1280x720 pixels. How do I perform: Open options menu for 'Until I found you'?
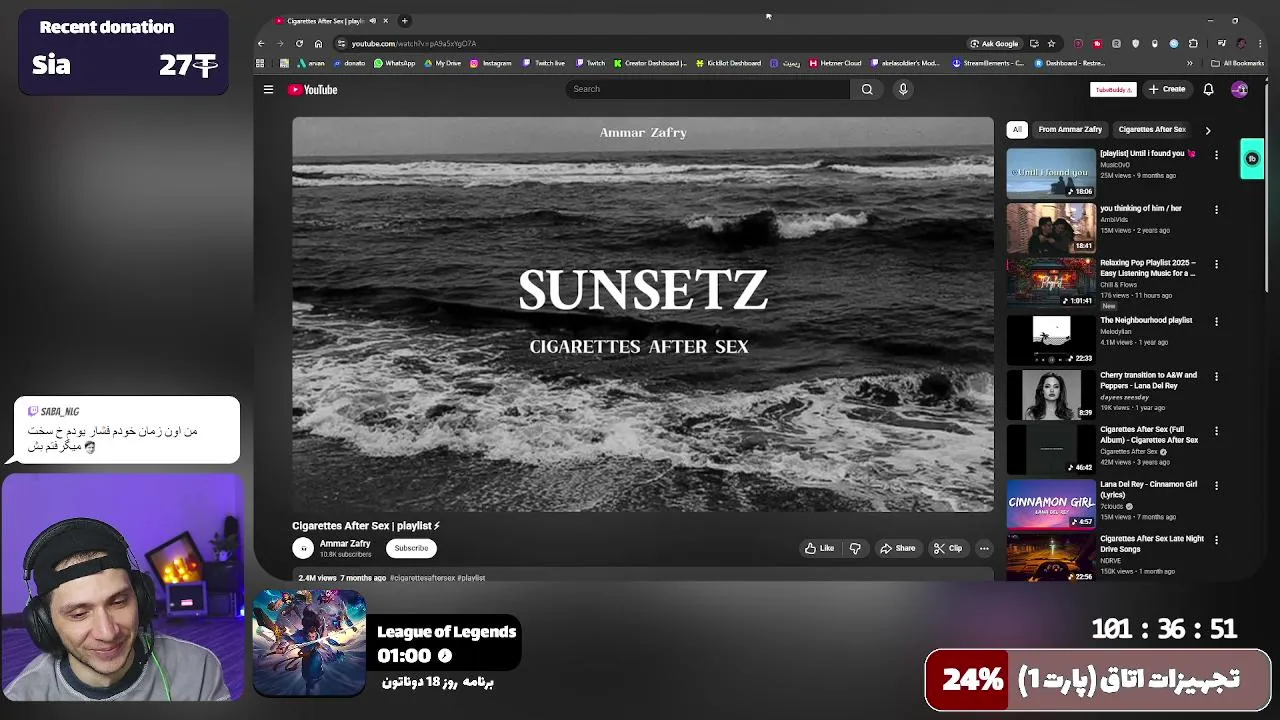[1216, 155]
